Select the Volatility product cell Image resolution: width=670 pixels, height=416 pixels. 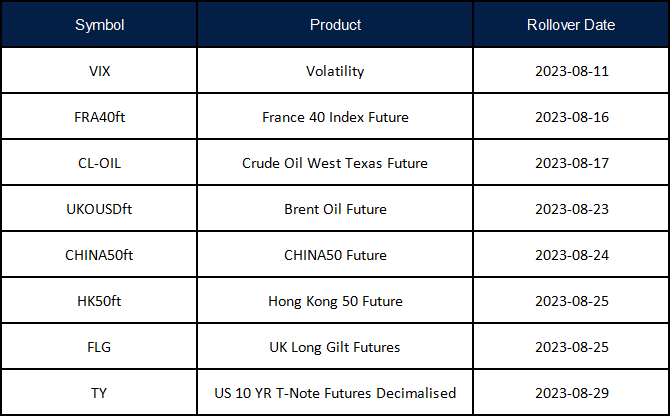coord(335,71)
